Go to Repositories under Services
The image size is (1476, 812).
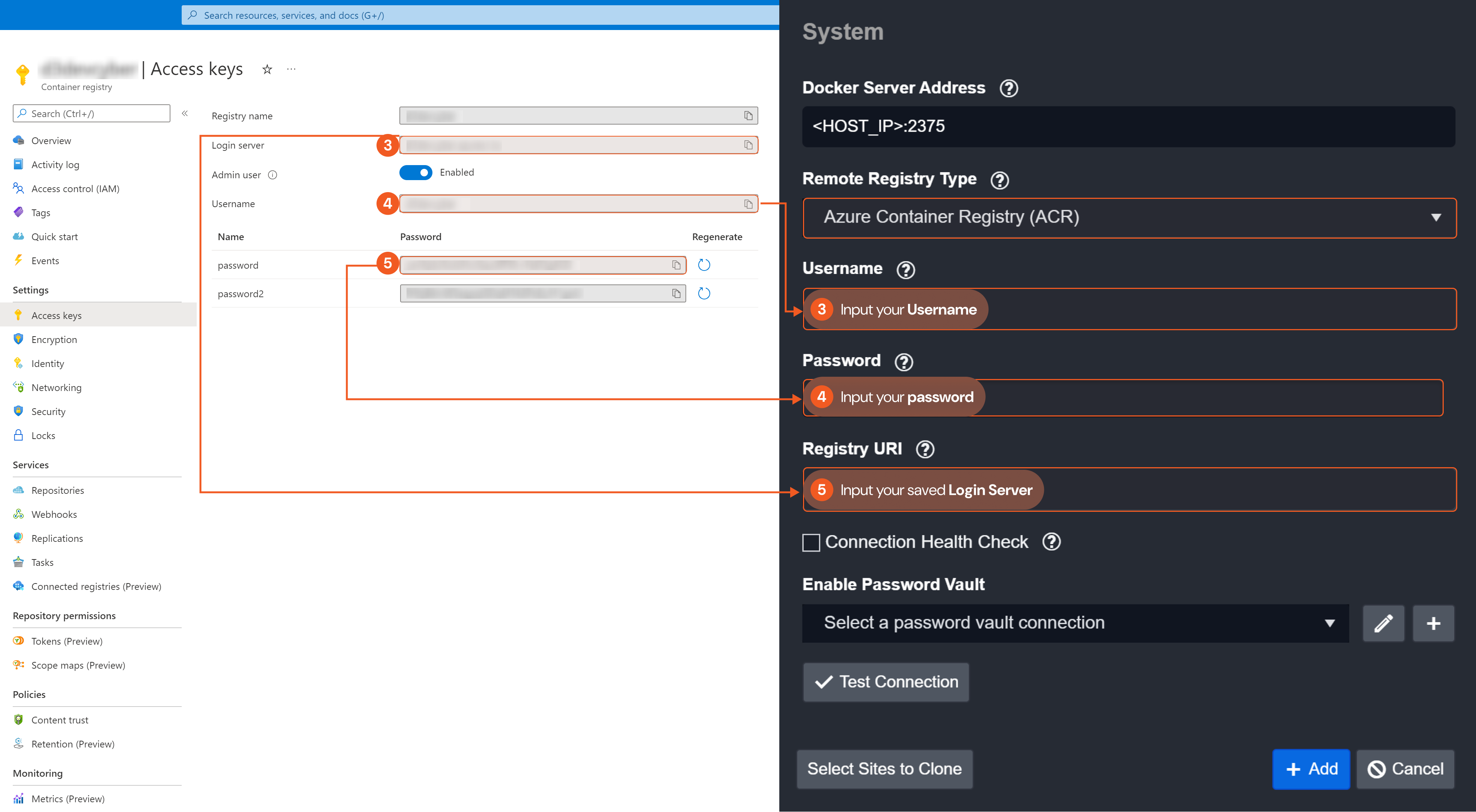click(x=57, y=490)
